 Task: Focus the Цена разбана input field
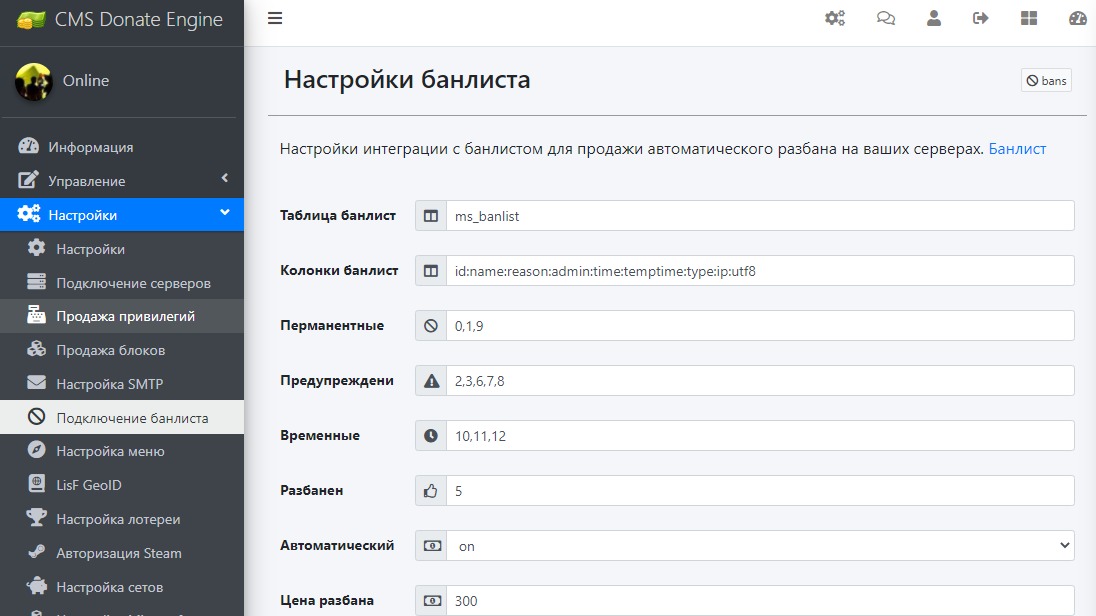click(760, 601)
